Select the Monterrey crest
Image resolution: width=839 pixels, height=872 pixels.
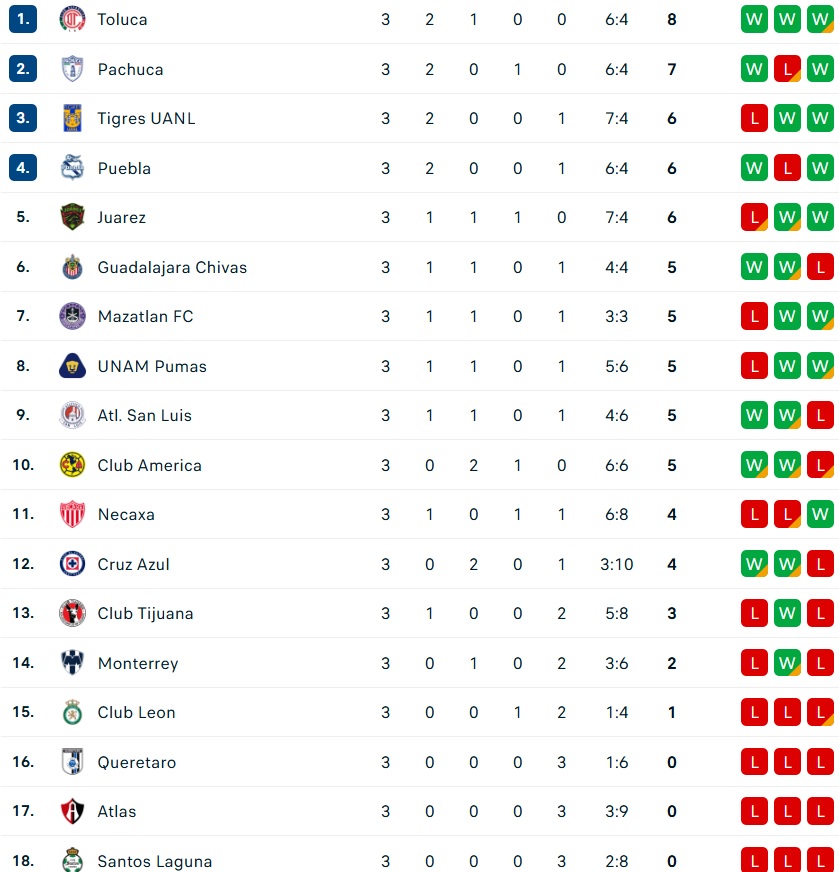(72, 662)
